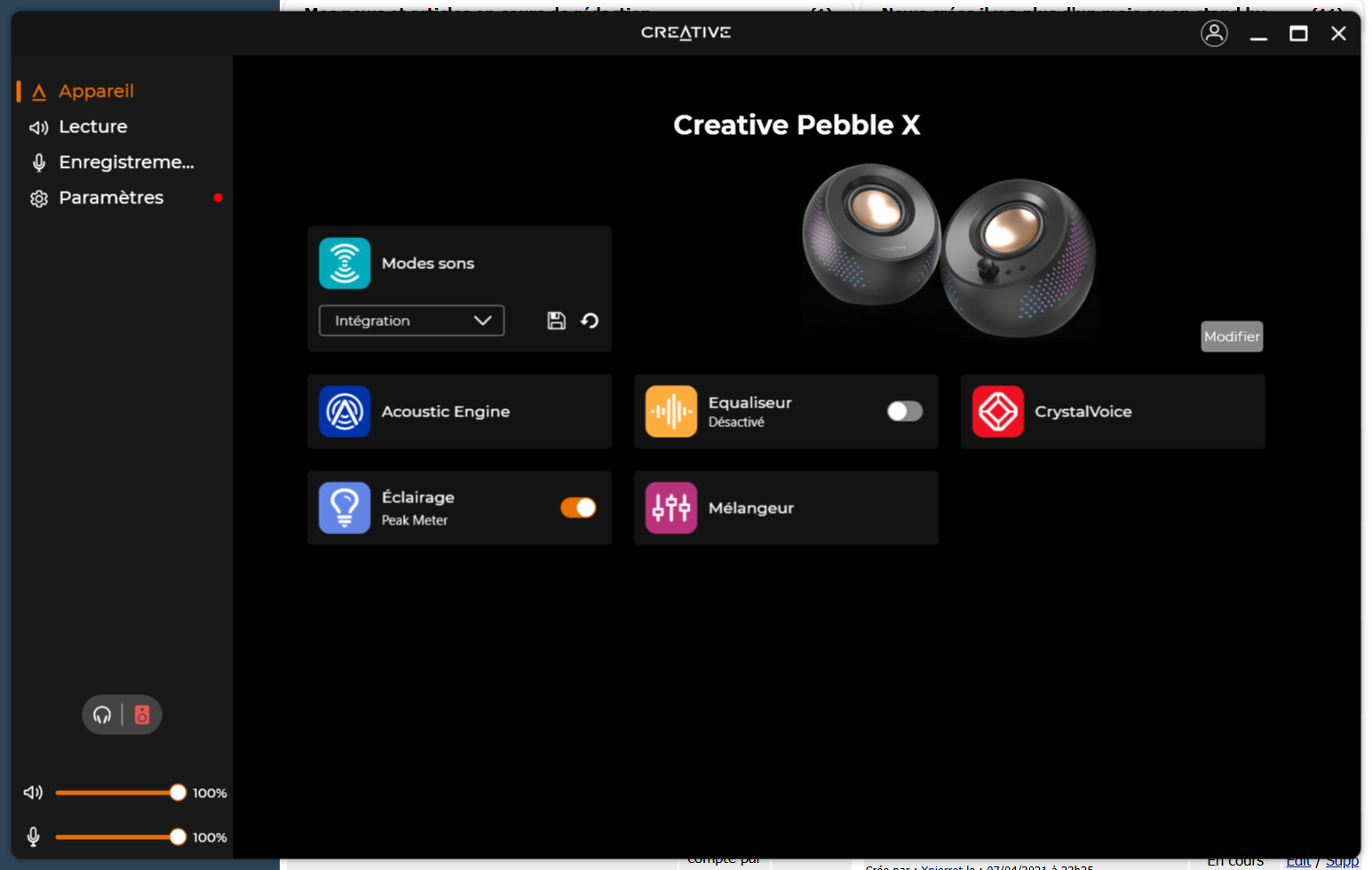Click the Creative Pebble X title

click(797, 125)
